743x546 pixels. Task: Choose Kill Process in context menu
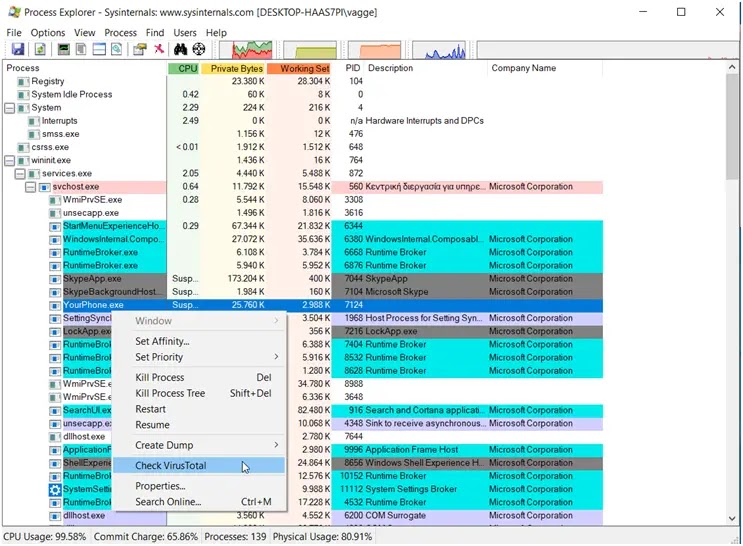[199, 377]
